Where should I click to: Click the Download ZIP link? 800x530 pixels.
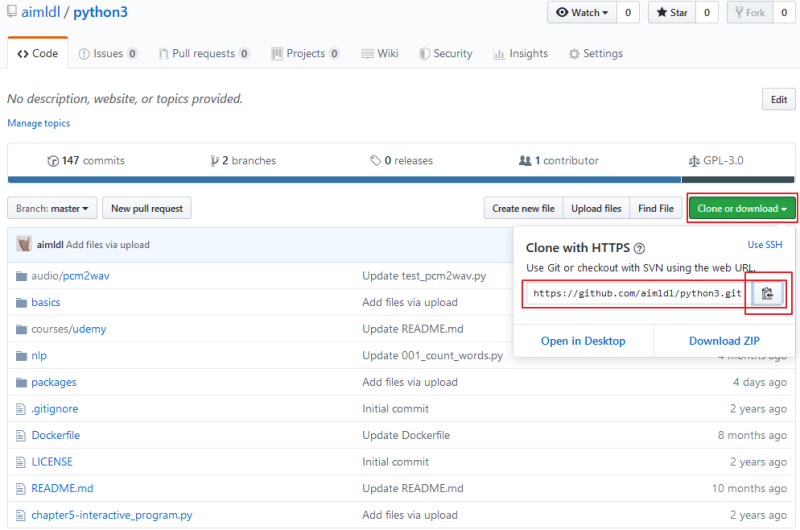724,341
